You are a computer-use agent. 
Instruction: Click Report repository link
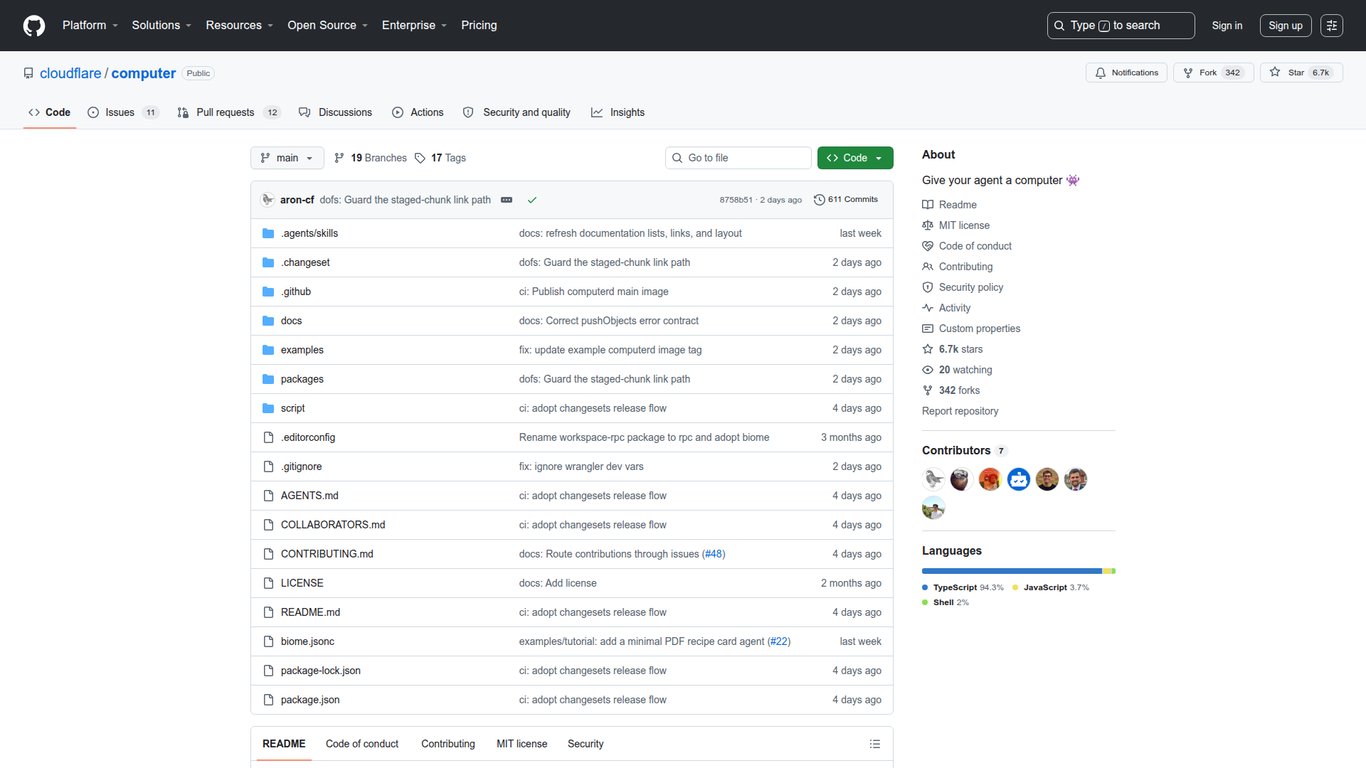point(960,411)
